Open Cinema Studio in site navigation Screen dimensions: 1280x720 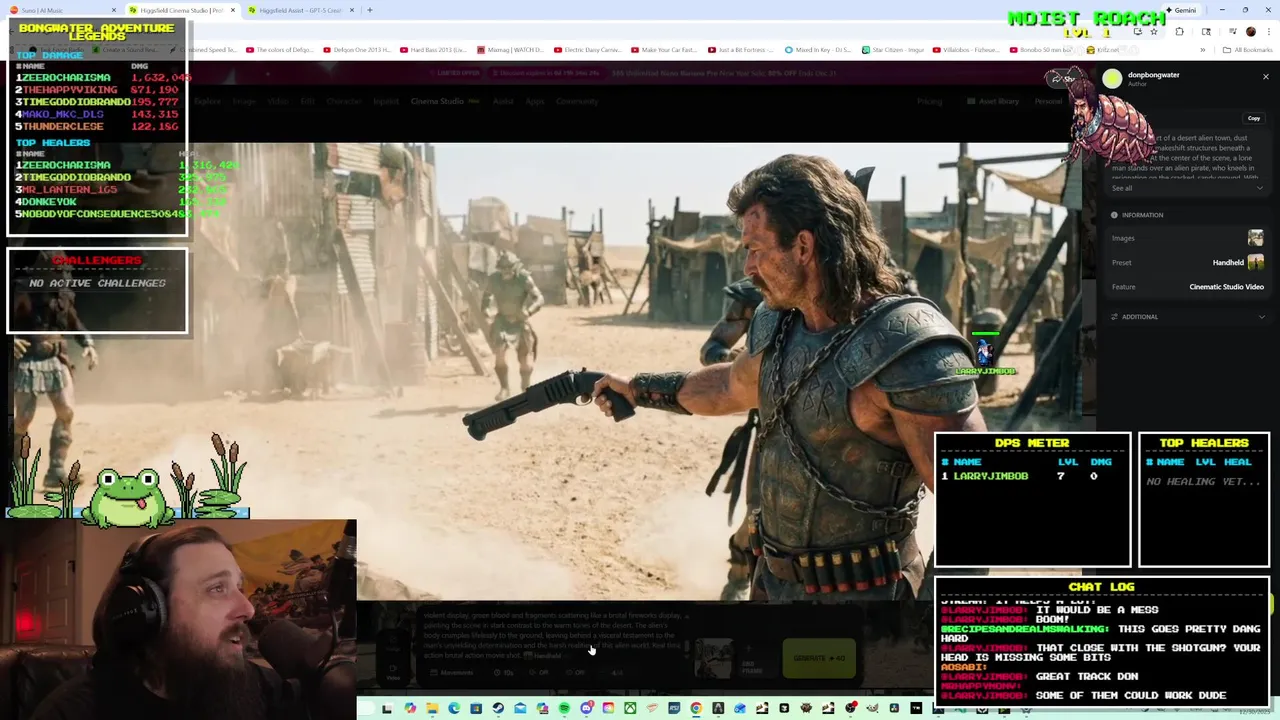[438, 101]
